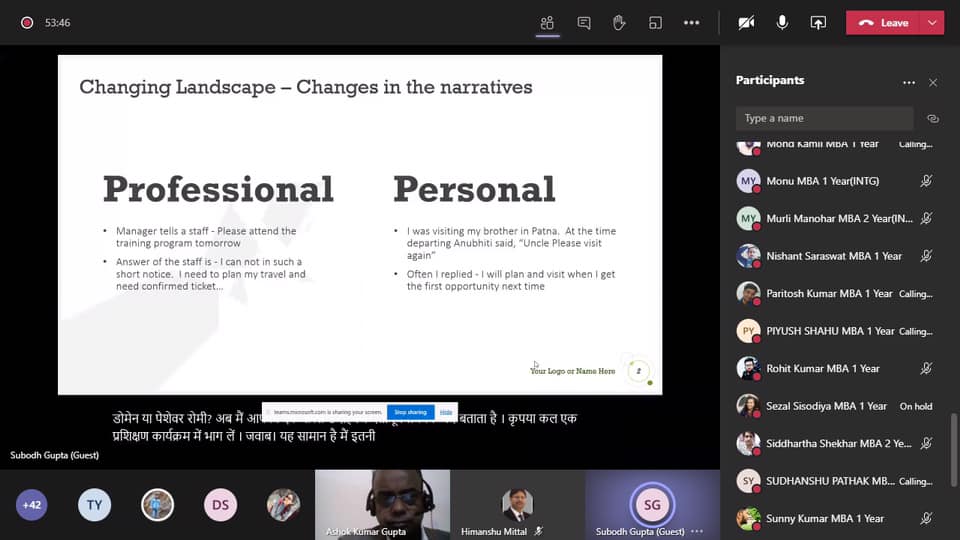Show the participants panel icon
This screenshot has width=960, height=540.
(x=547, y=23)
